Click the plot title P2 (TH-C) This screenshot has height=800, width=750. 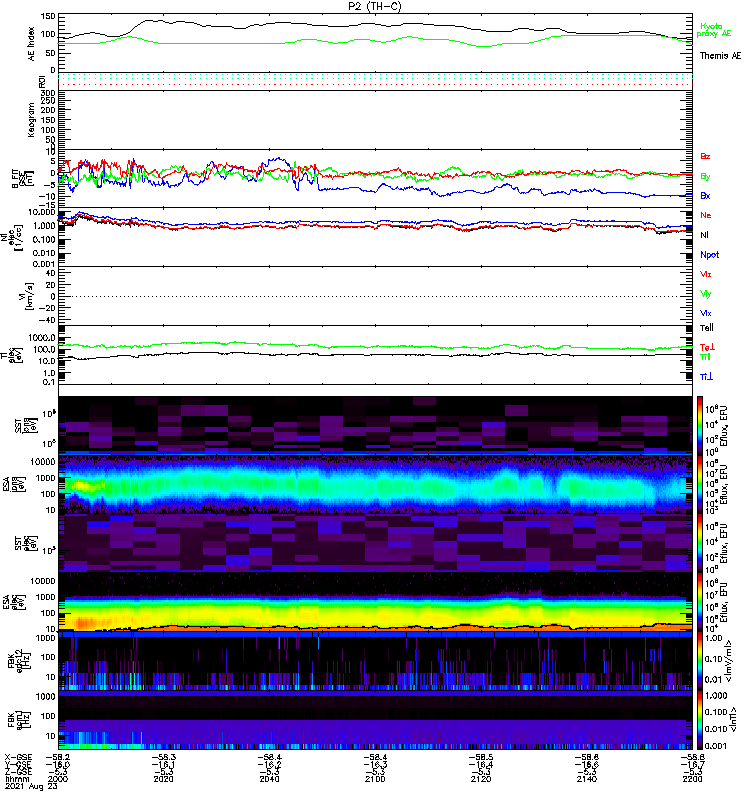374,6
